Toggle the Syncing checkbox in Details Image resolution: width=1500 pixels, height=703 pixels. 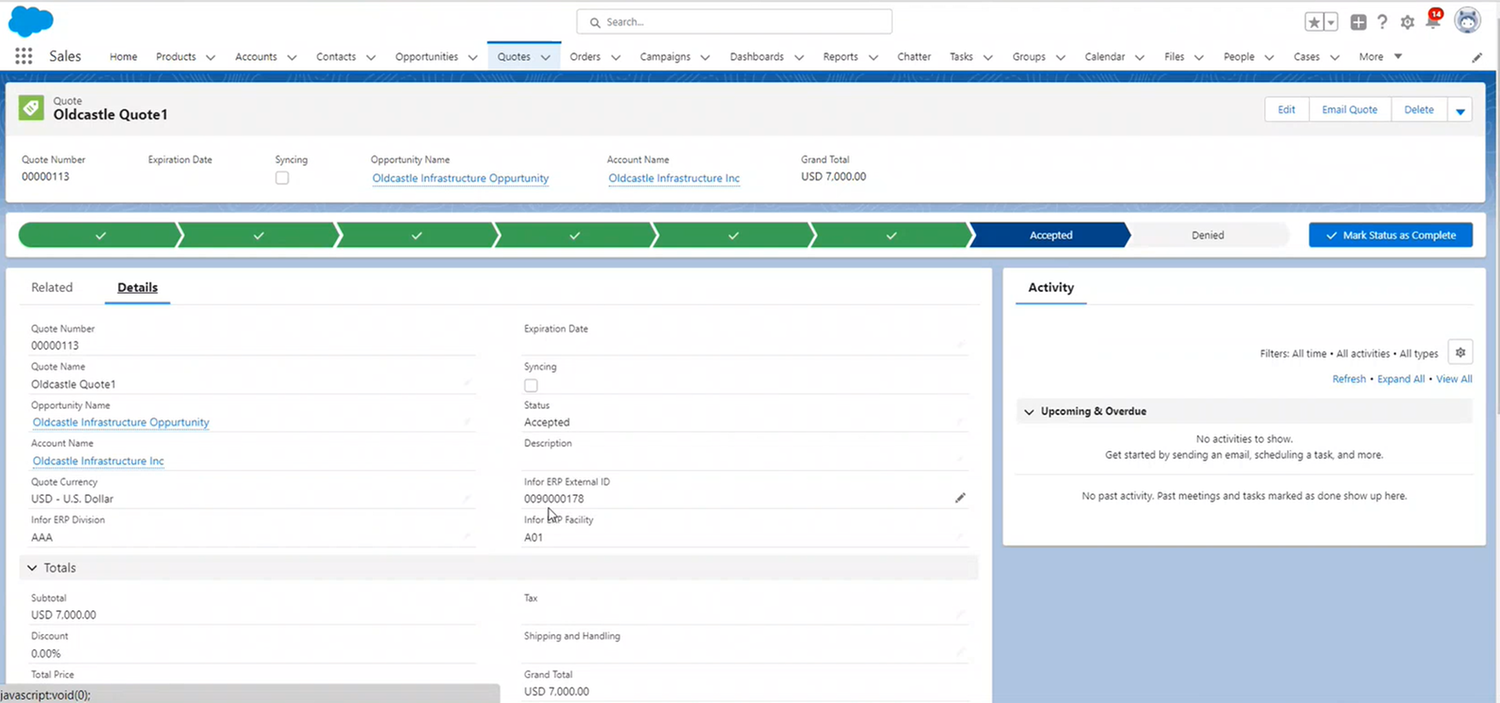[x=530, y=385]
